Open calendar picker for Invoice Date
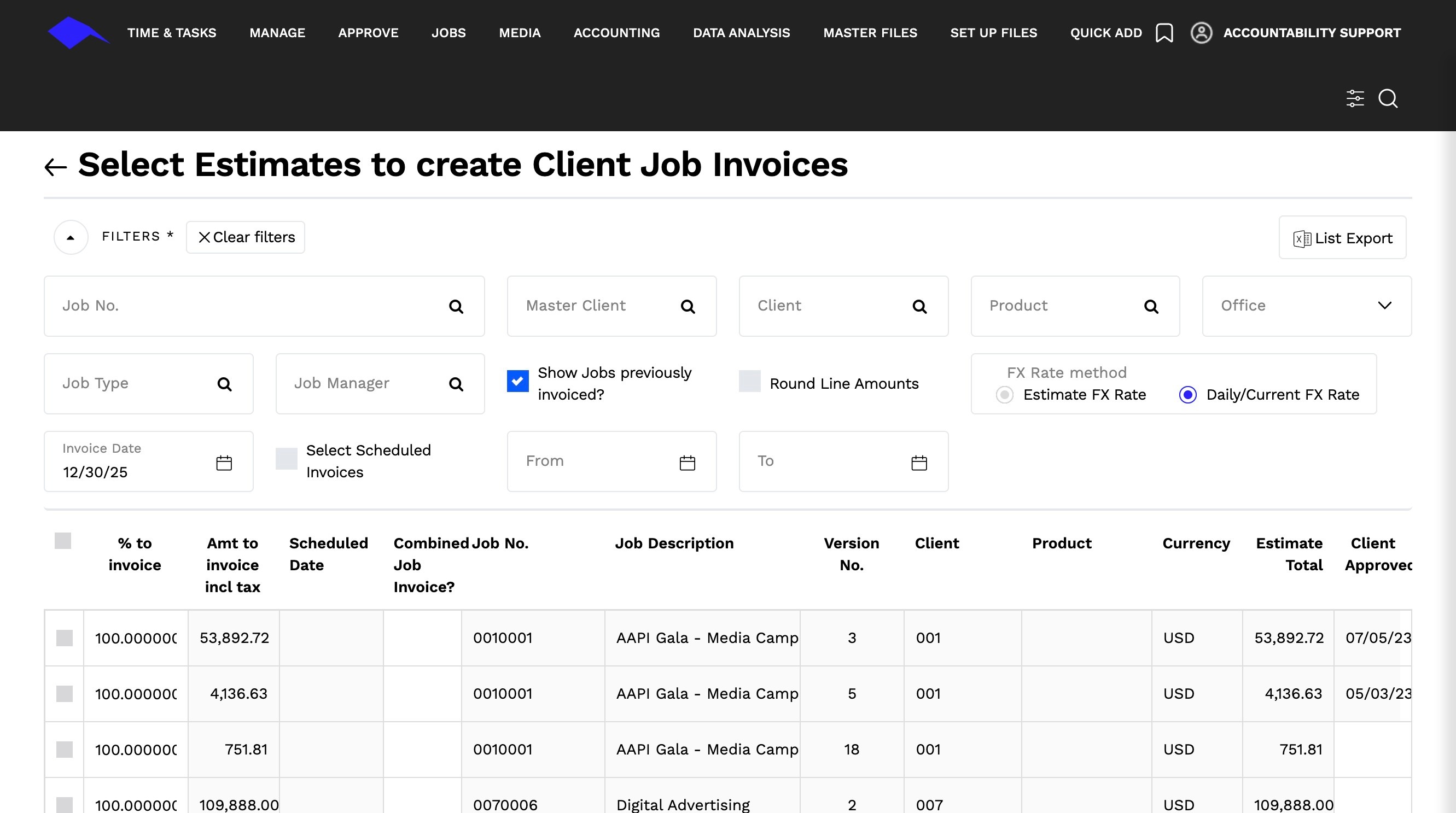The height and width of the screenshot is (813, 1456). click(x=224, y=463)
